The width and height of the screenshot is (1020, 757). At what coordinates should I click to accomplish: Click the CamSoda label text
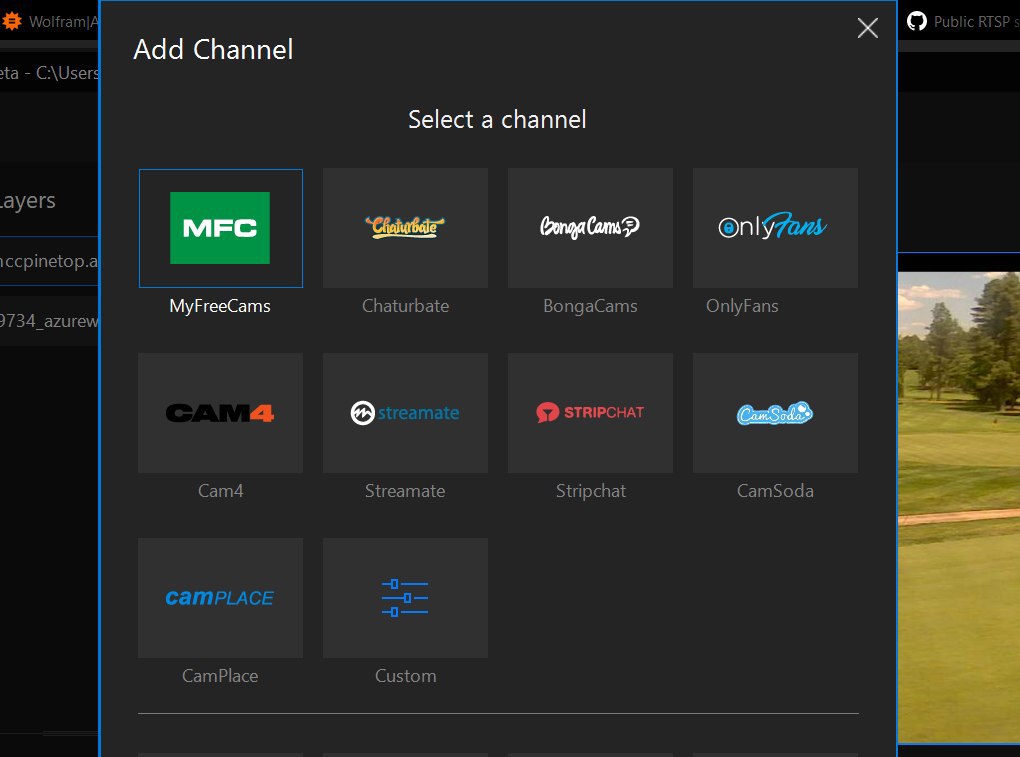coord(775,491)
